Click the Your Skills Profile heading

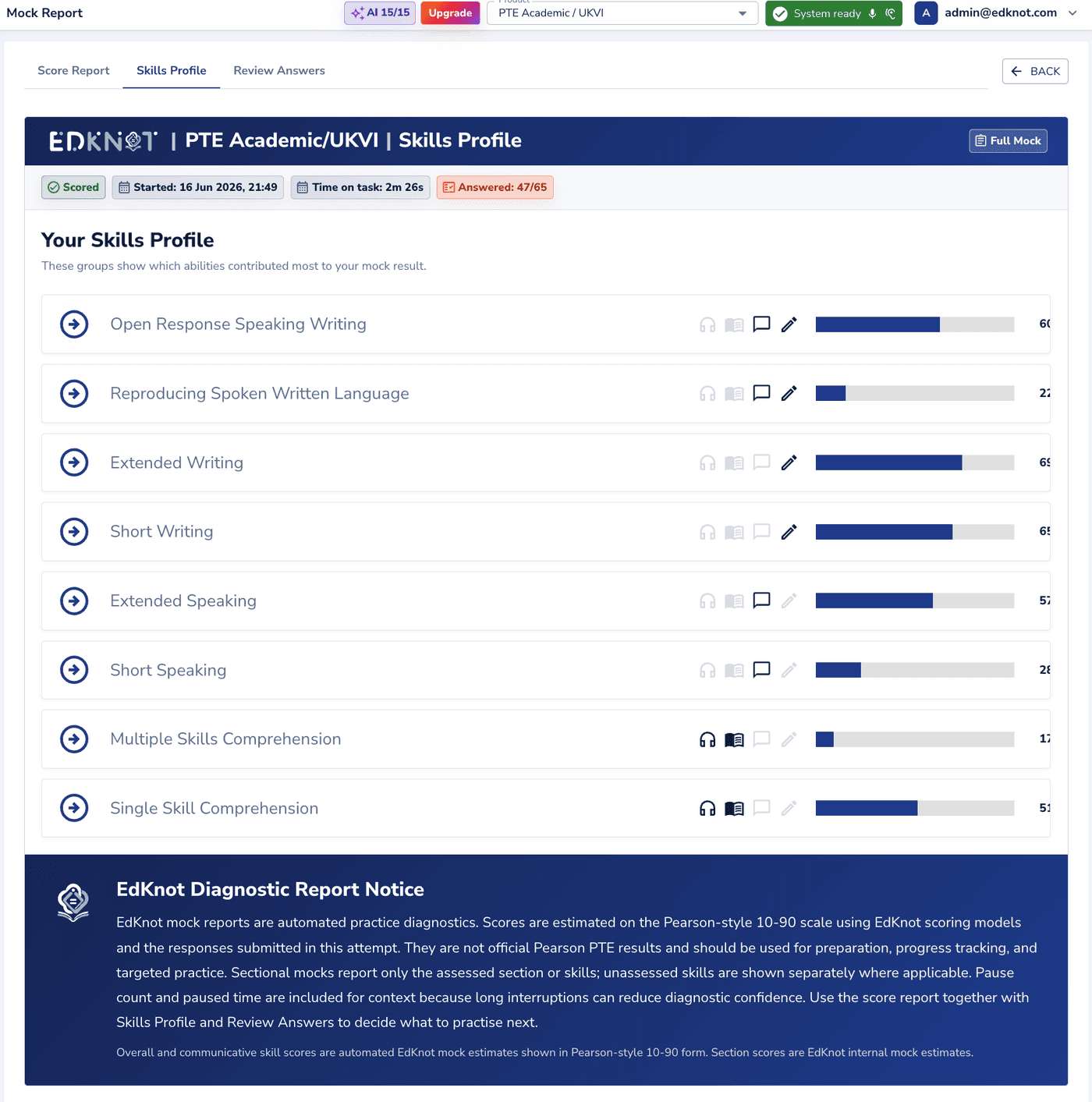(x=128, y=240)
